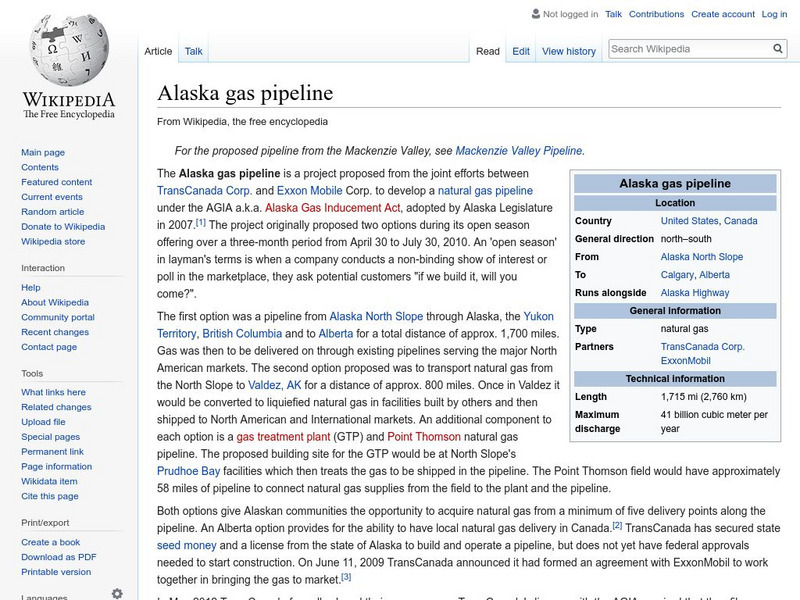This screenshot has height=600, width=800.
Task: Click the search magnifying glass icon
Action: tap(777, 47)
